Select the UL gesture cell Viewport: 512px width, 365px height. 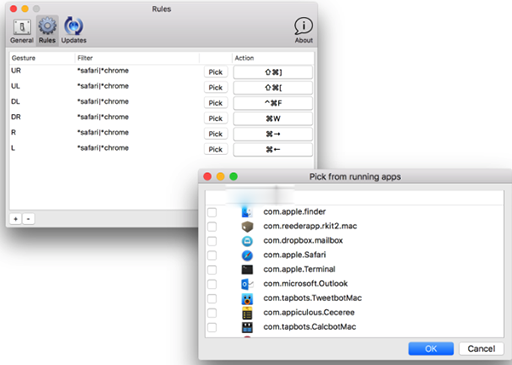click(x=15, y=86)
